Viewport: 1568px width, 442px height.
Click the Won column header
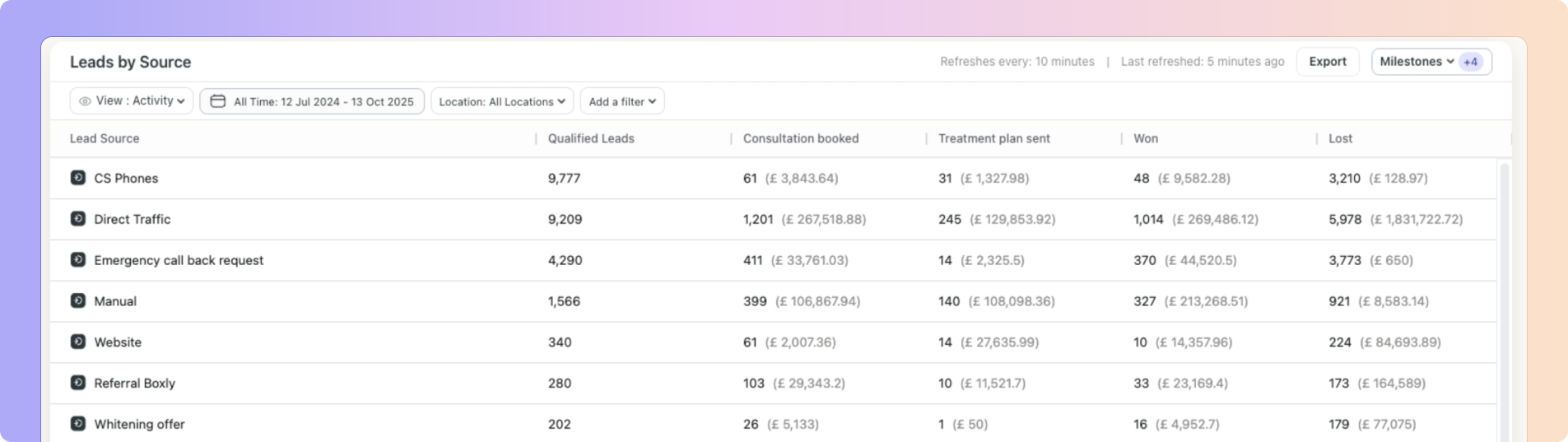coord(1146,138)
